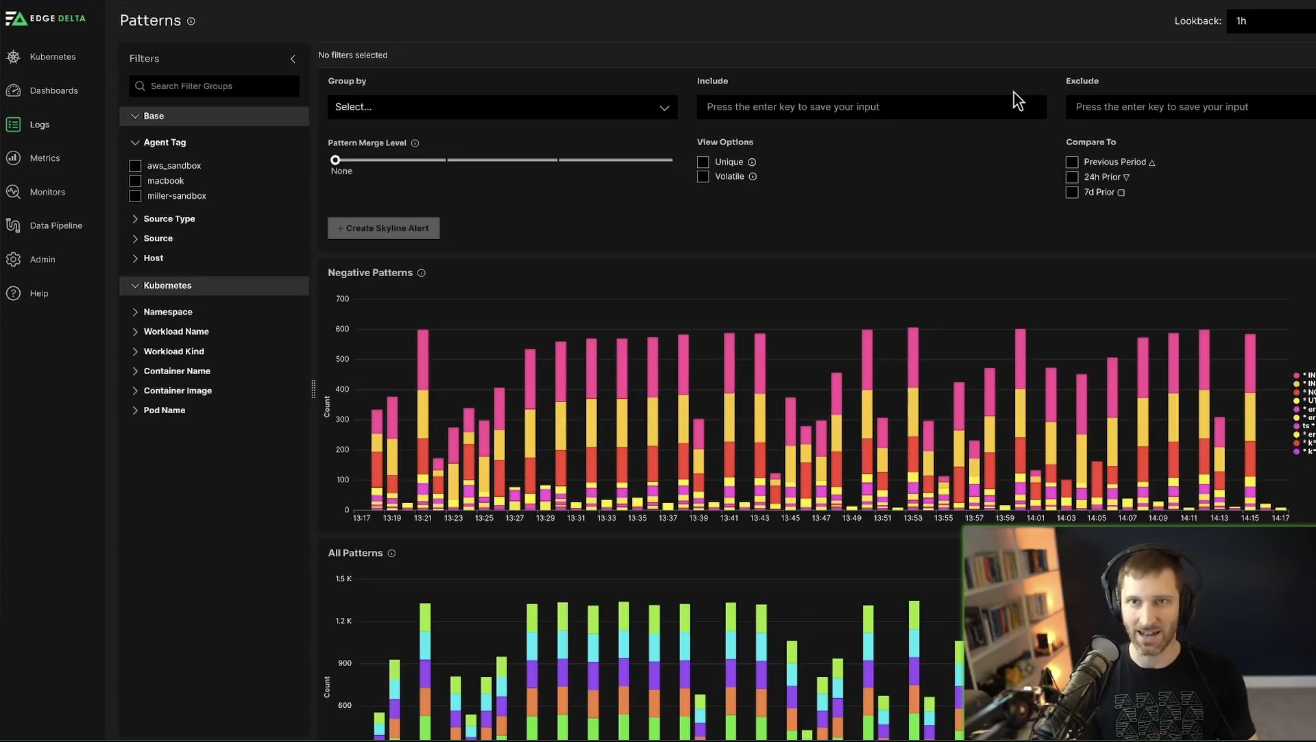This screenshot has height=742, width=1316.
Task: Check the Unique view option
Action: tap(703, 162)
